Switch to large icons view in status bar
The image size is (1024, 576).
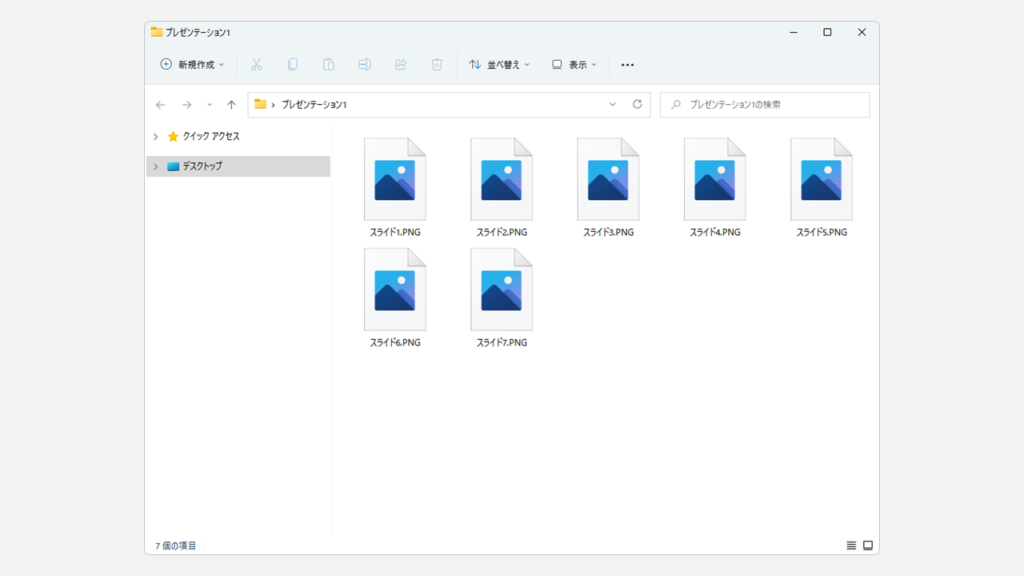868,545
